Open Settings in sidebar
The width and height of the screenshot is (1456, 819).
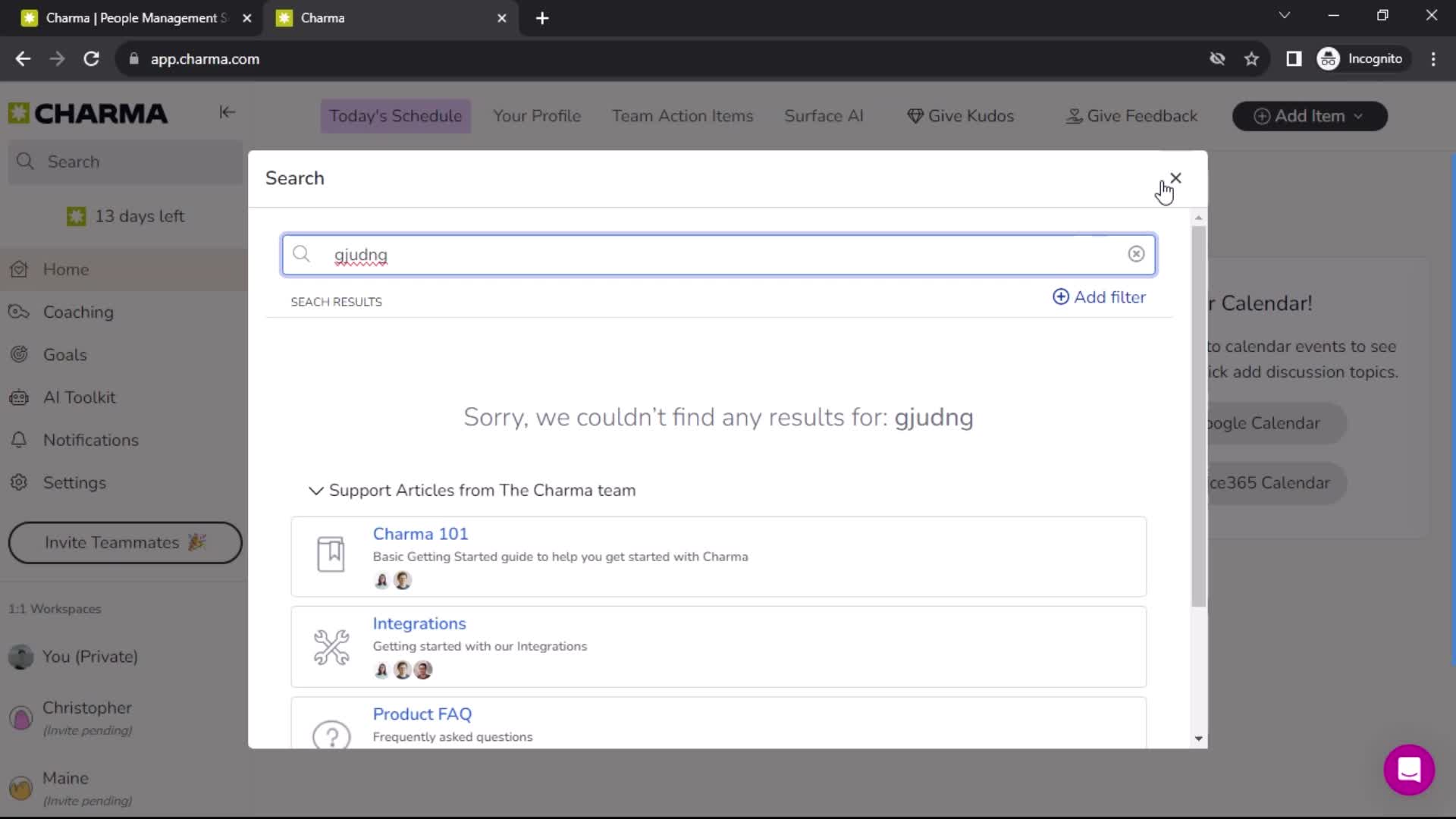pos(124,482)
